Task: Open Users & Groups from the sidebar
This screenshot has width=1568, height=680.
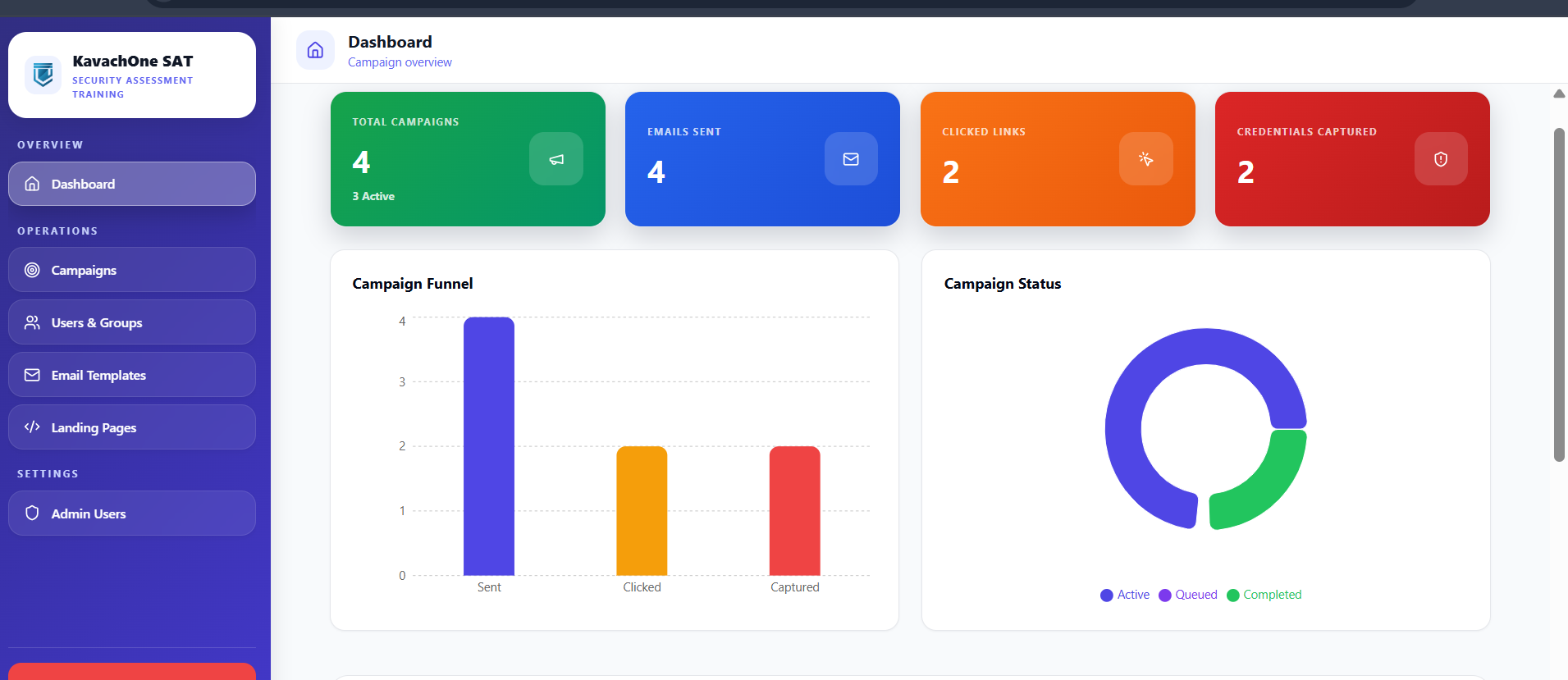Action: point(132,322)
